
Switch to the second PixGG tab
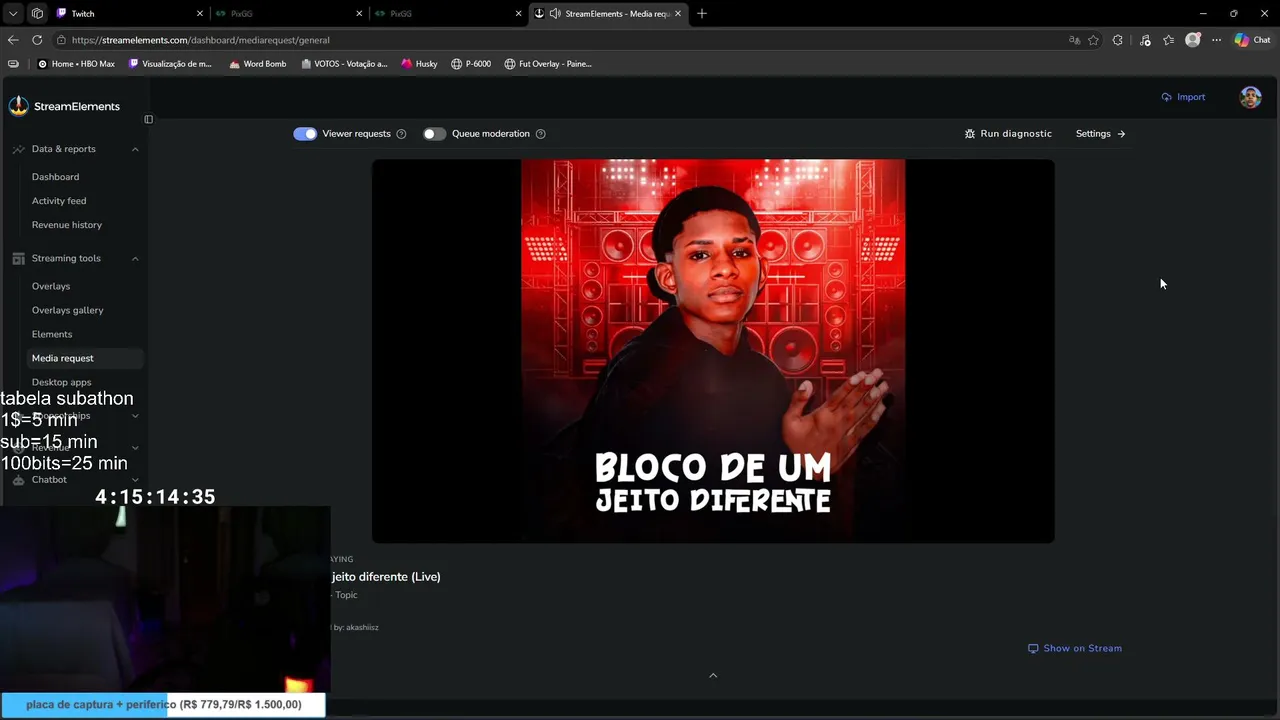click(449, 14)
